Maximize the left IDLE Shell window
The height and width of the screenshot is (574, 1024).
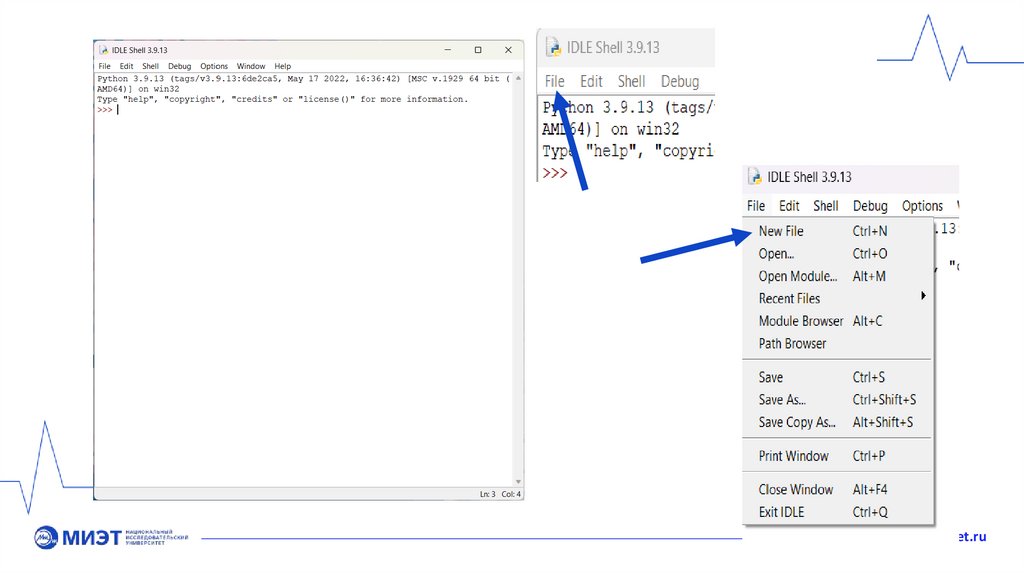pyautogui.click(x=478, y=50)
